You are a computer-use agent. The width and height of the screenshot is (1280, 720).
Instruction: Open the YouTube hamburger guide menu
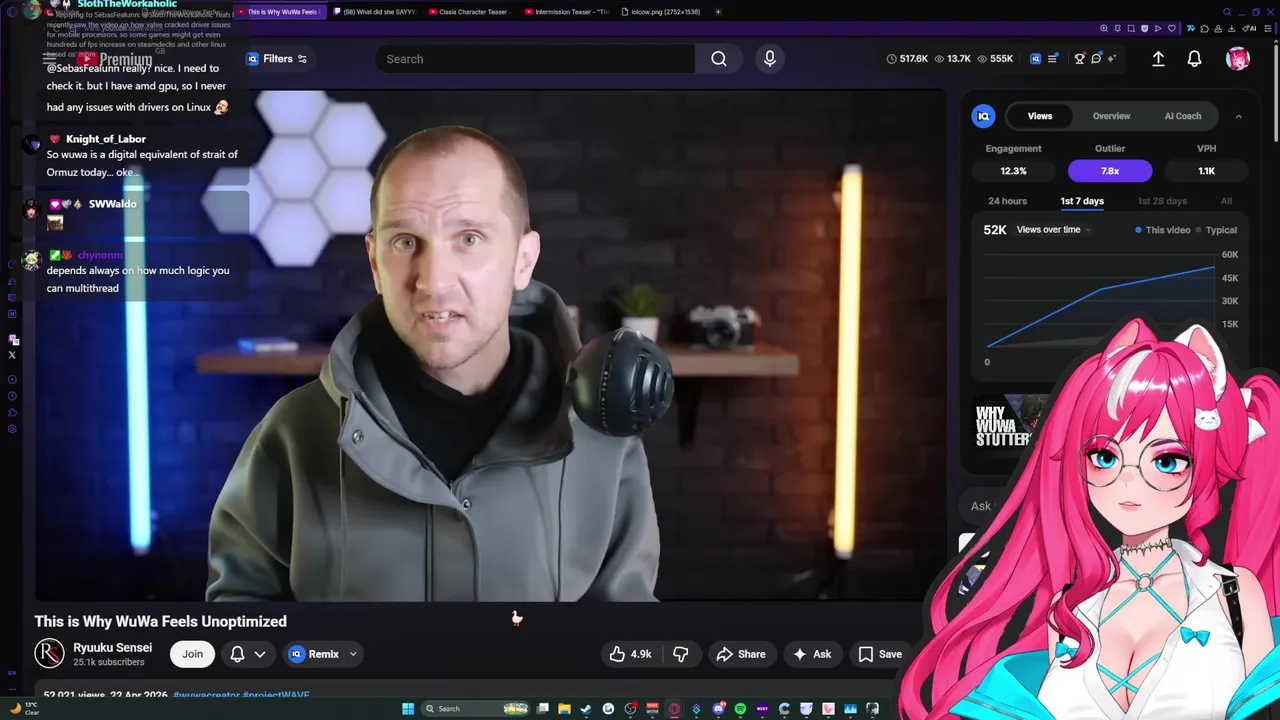click(x=50, y=59)
